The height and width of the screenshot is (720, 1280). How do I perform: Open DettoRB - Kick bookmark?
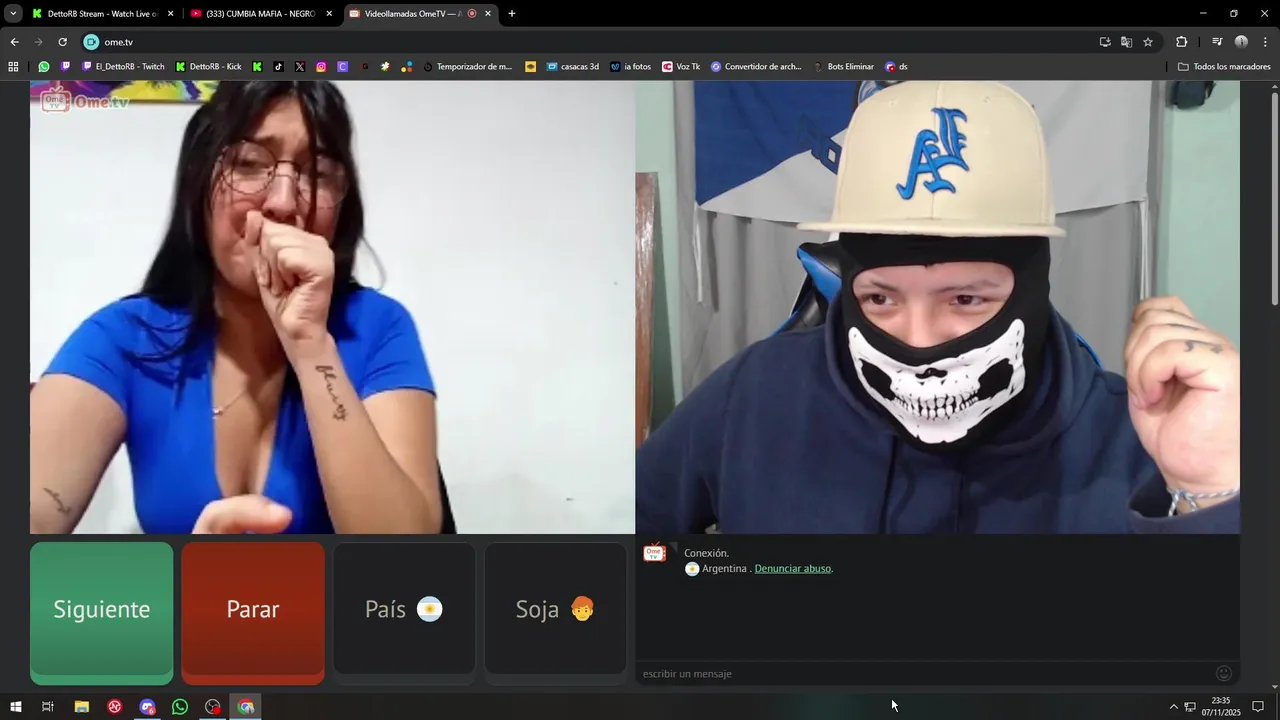pos(208,67)
